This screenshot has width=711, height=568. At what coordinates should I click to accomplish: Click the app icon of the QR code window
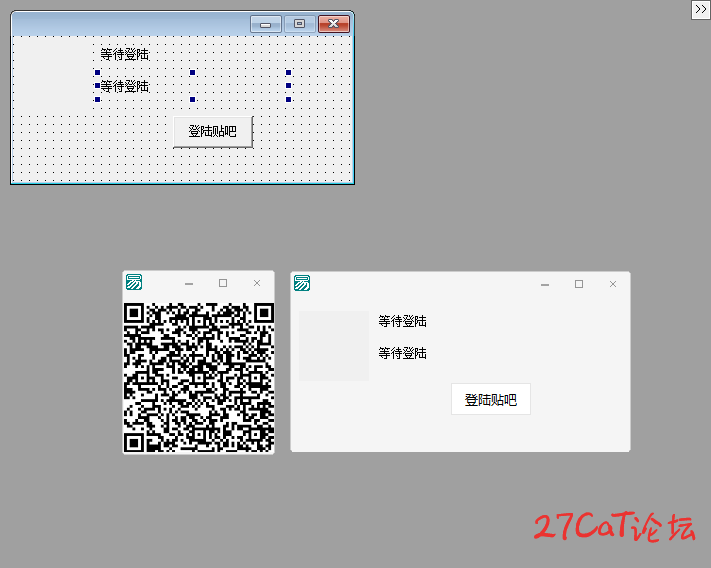(x=134, y=282)
